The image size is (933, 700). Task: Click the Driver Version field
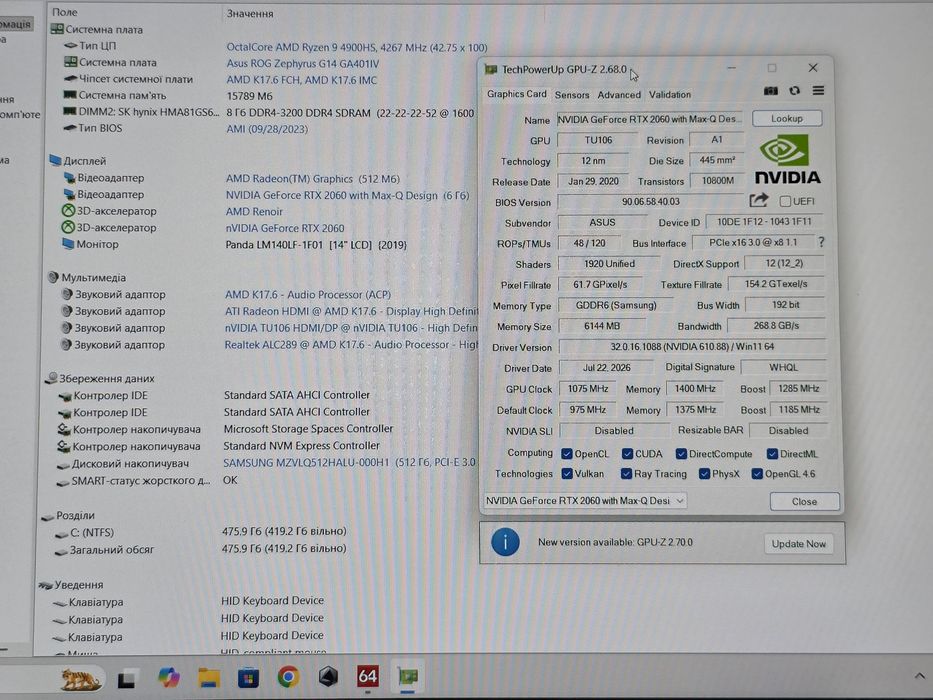click(692, 346)
